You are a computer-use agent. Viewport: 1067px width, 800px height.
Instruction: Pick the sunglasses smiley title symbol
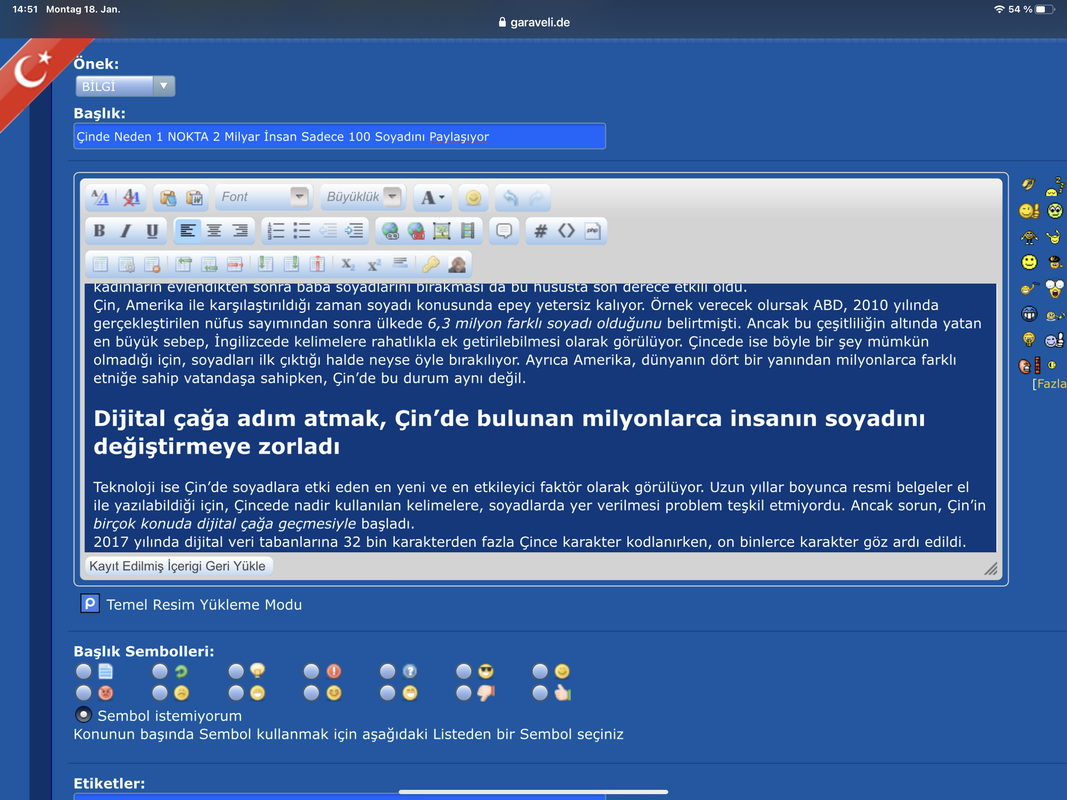tap(463, 671)
